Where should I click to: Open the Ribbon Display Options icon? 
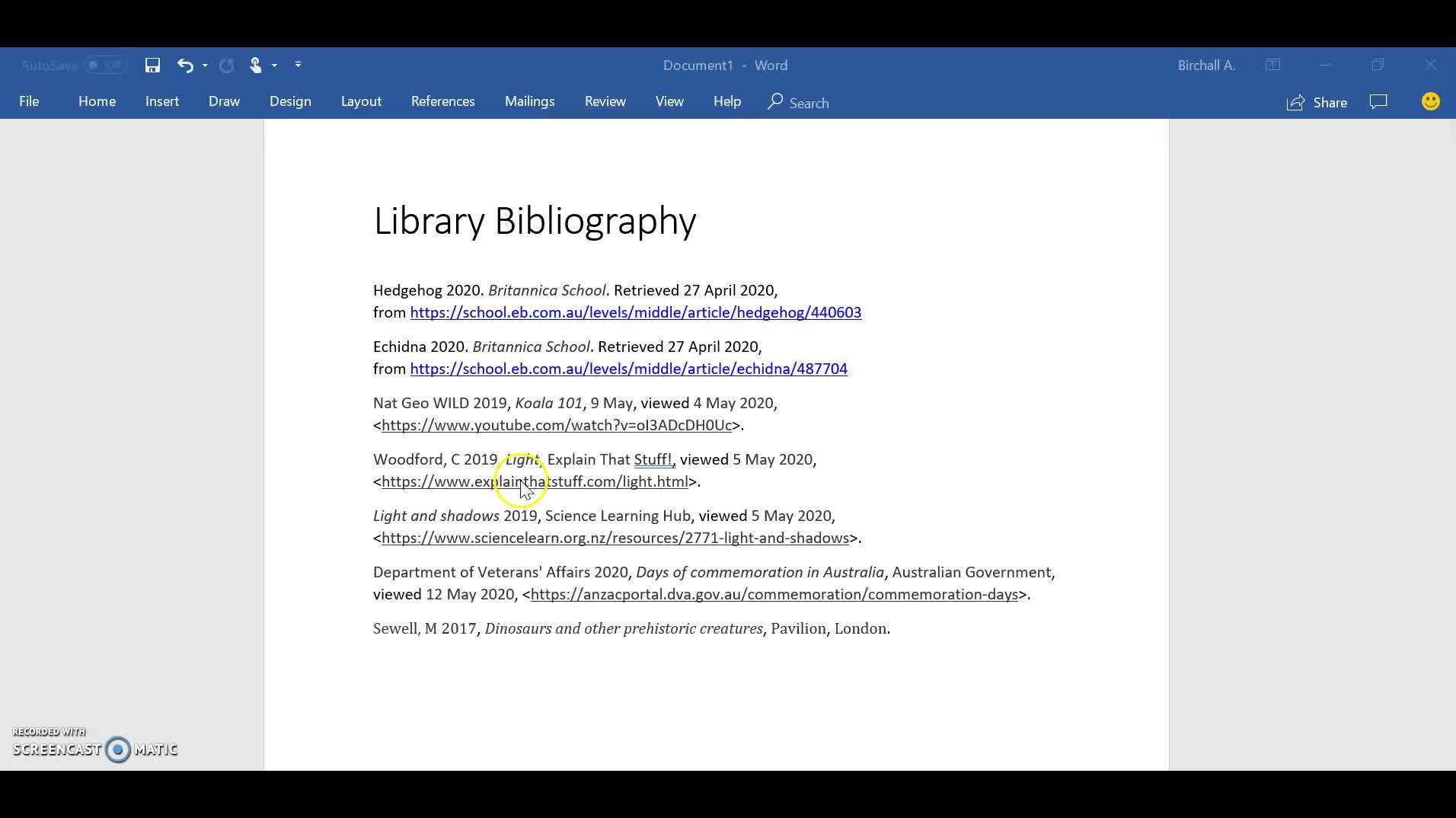pyautogui.click(x=1272, y=66)
